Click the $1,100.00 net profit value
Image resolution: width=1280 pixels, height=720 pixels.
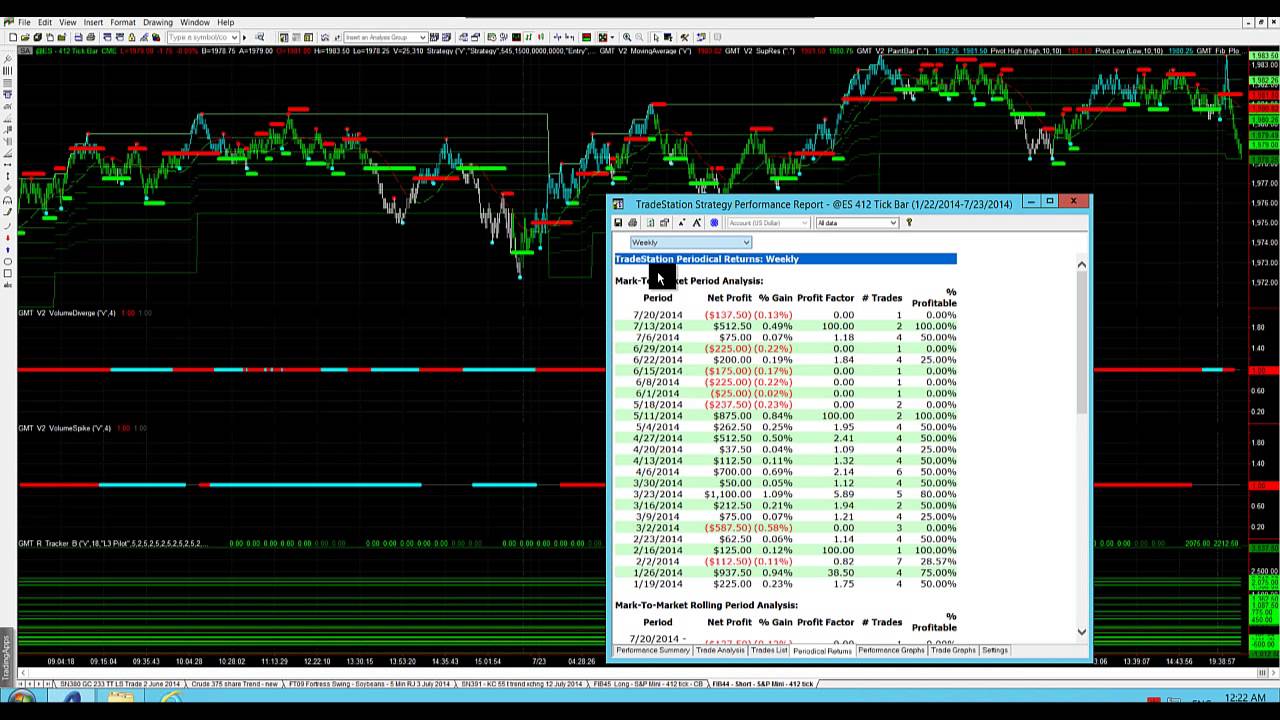click(728, 494)
